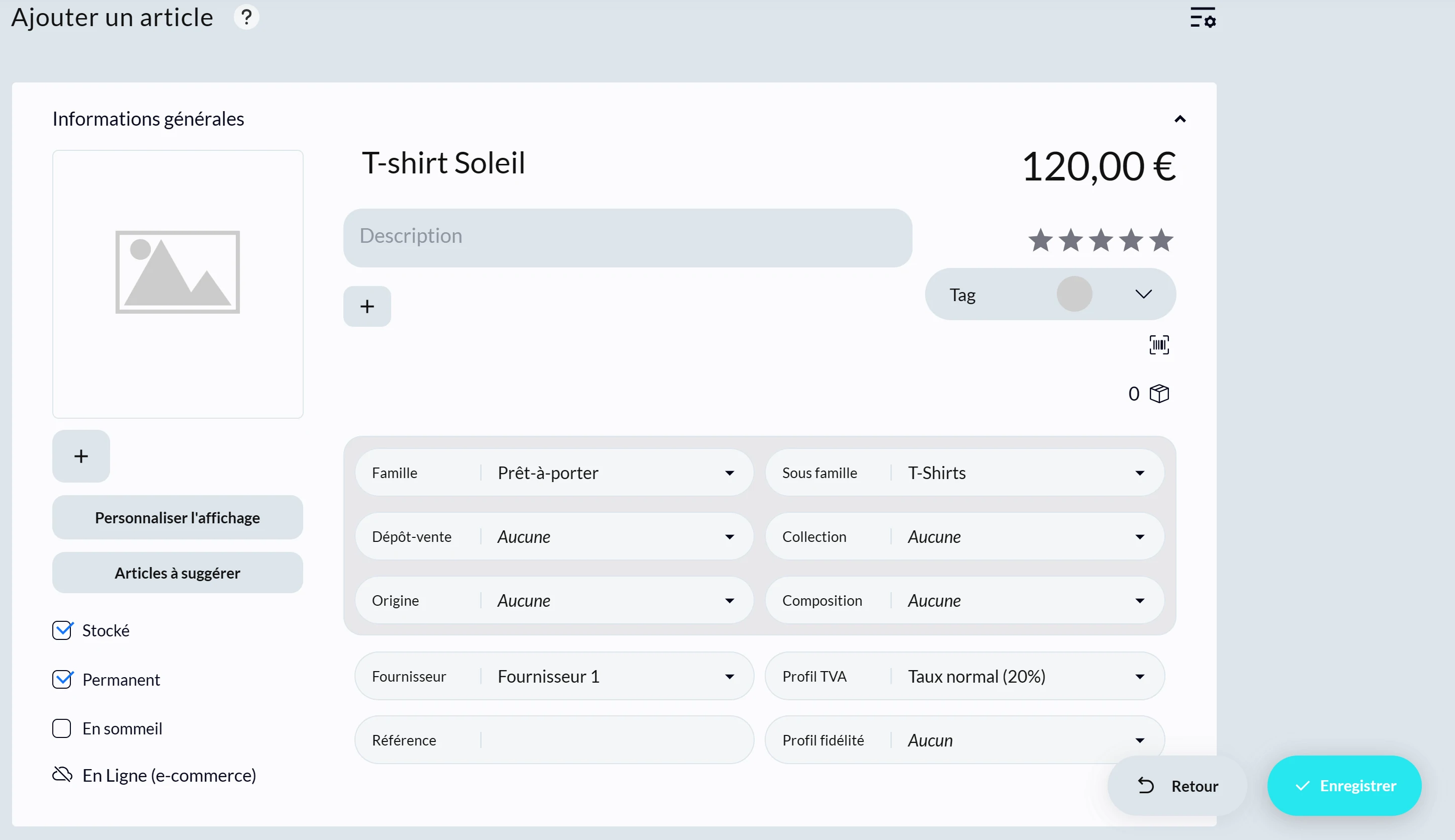The image size is (1455, 840).
Task: Click the Retour button
Action: [1177, 786]
